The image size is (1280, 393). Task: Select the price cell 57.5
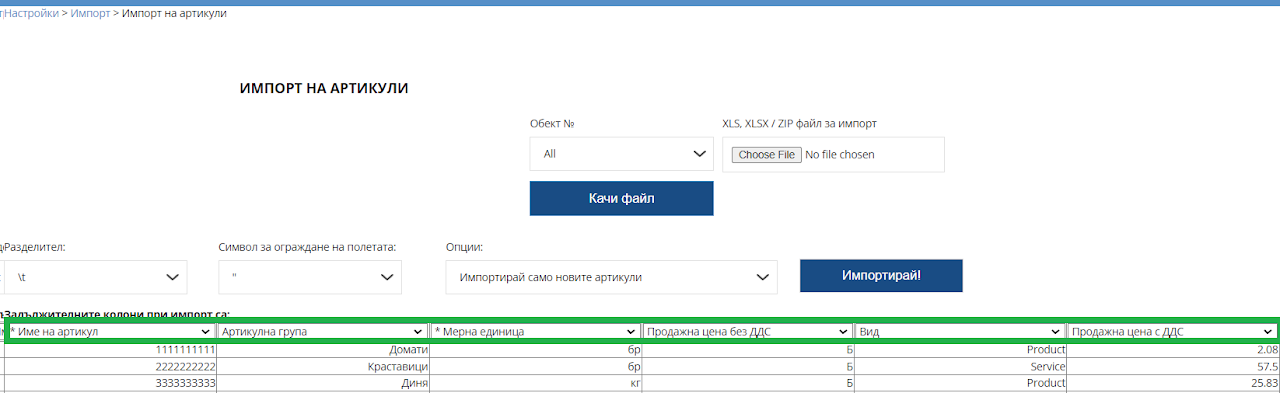(1173, 367)
